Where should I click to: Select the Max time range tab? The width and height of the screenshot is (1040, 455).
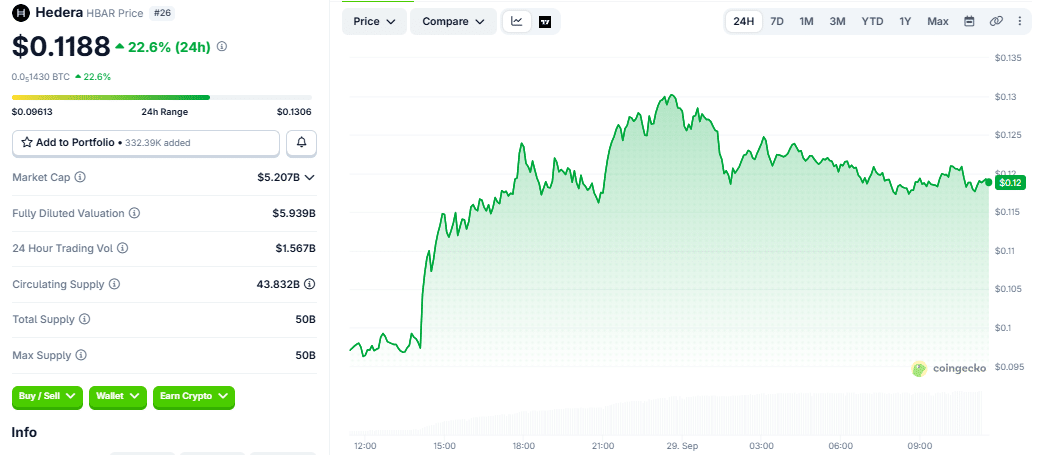[938, 21]
